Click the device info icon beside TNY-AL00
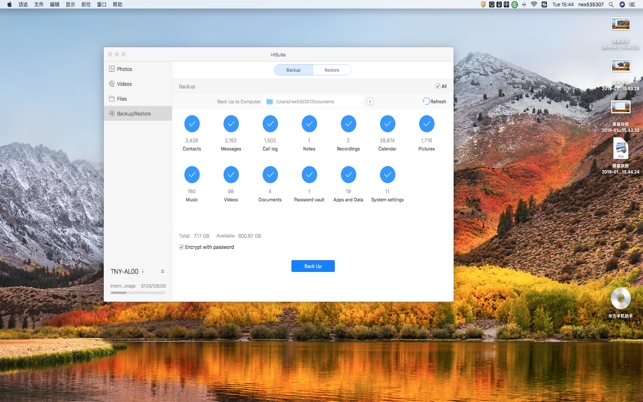 143,271
